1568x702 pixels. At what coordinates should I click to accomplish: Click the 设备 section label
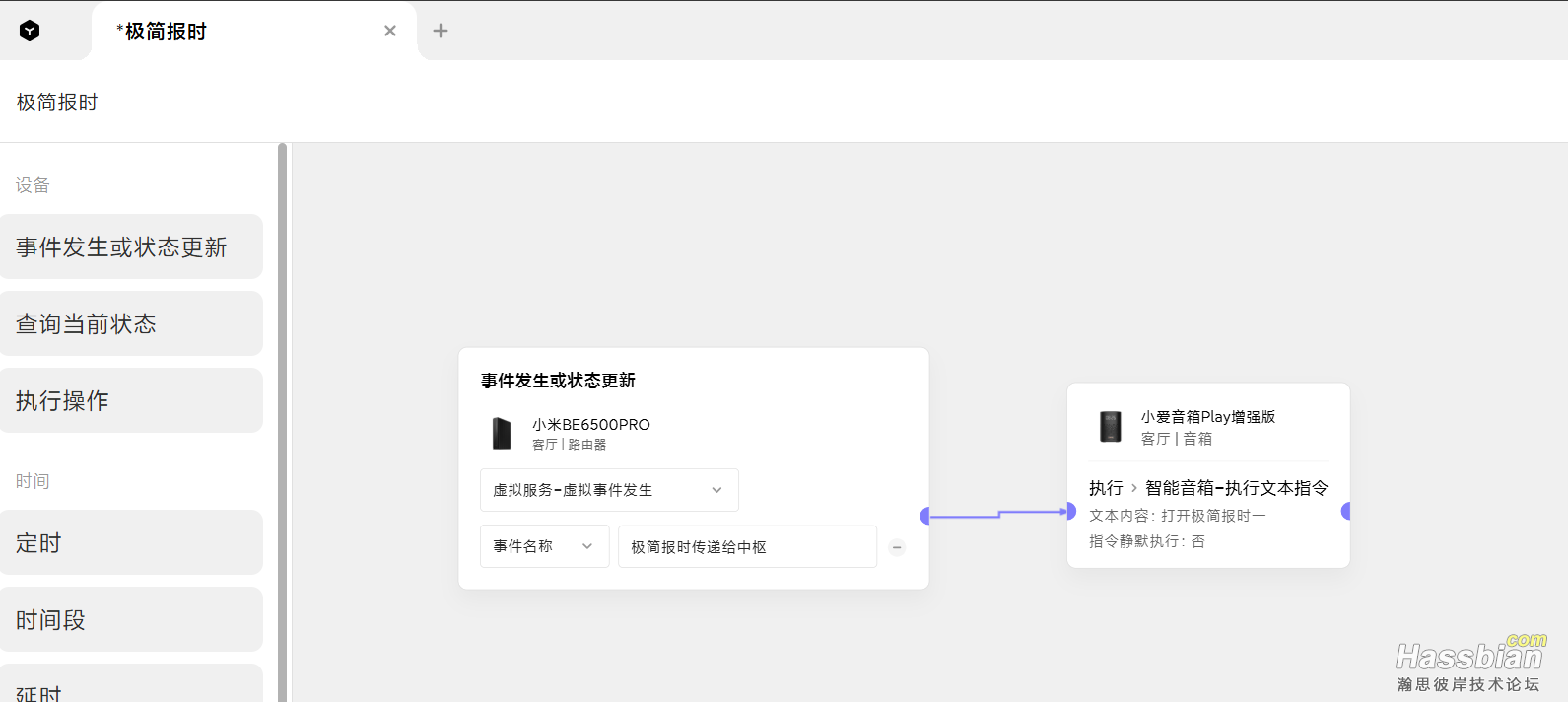coord(33,185)
